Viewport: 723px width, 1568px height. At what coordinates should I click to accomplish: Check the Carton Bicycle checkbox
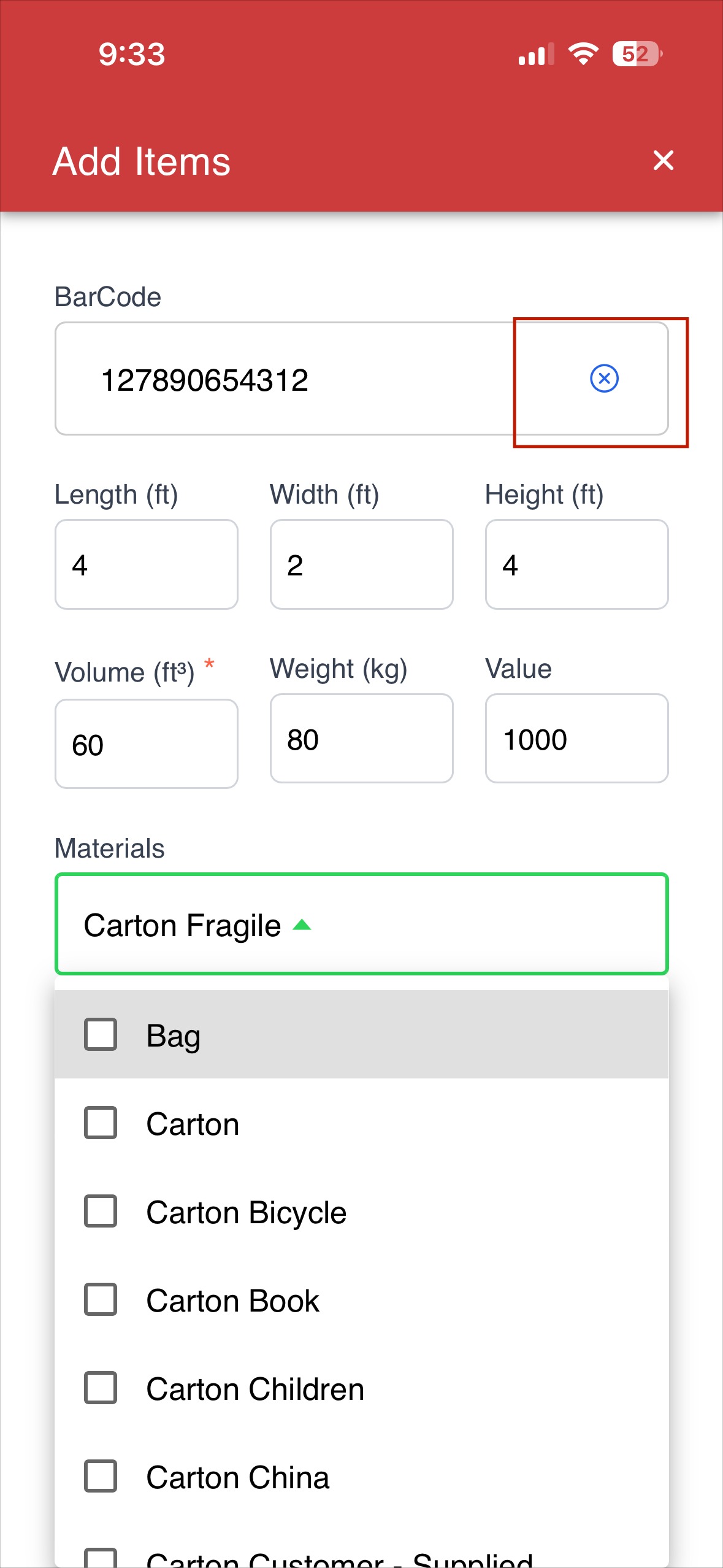point(101,1211)
